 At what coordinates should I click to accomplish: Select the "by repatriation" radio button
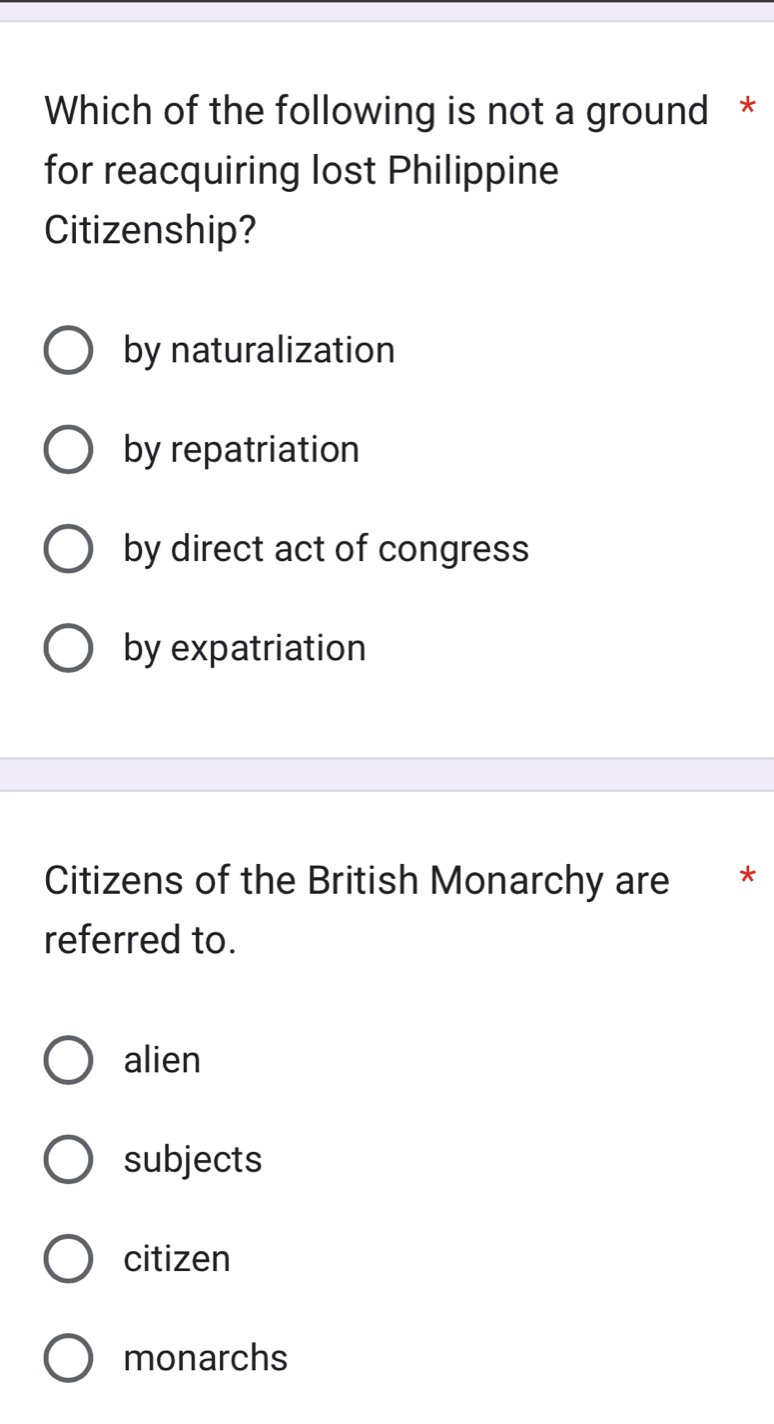[x=68, y=450]
